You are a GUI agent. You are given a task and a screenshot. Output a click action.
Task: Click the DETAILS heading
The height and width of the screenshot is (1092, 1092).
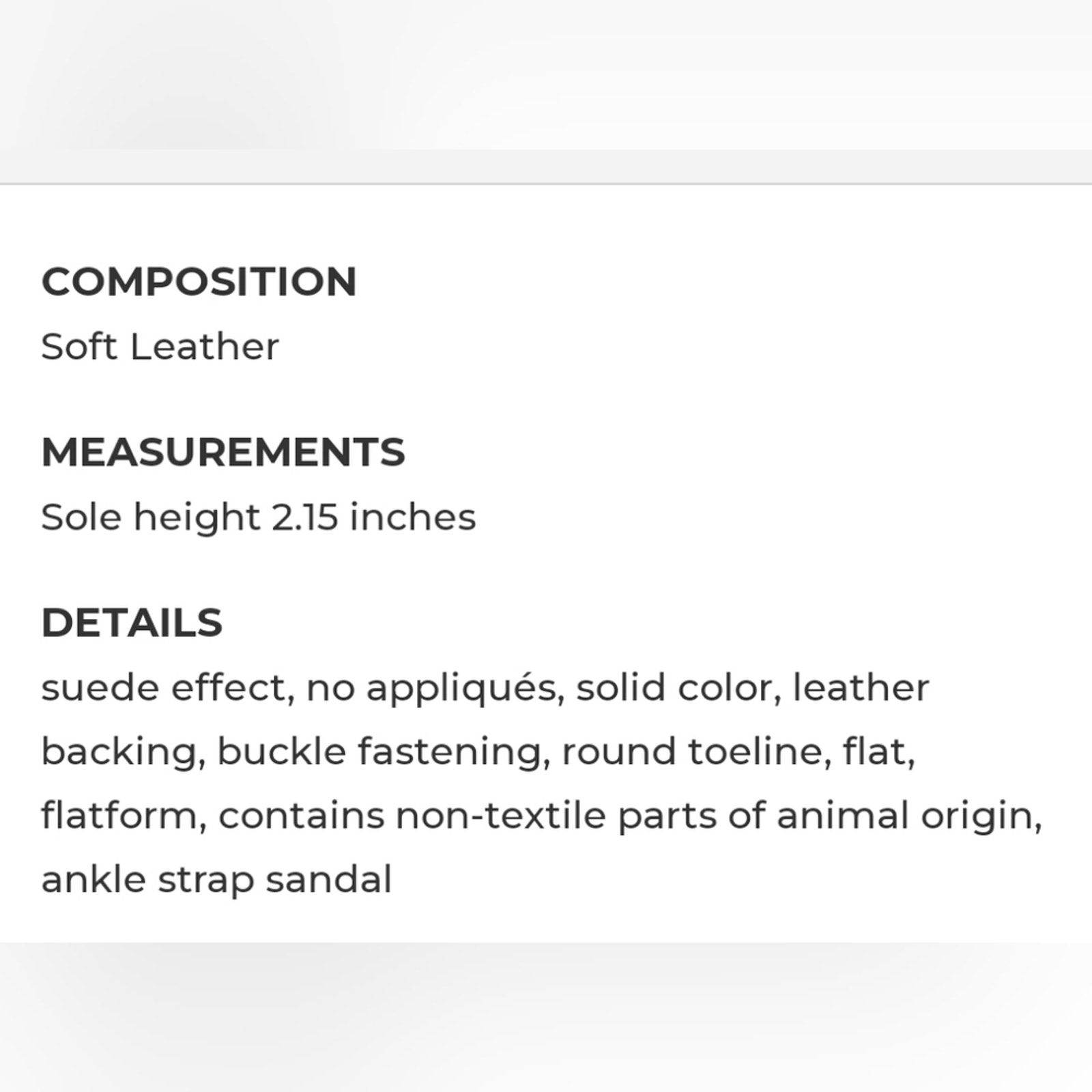(x=132, y=622)
